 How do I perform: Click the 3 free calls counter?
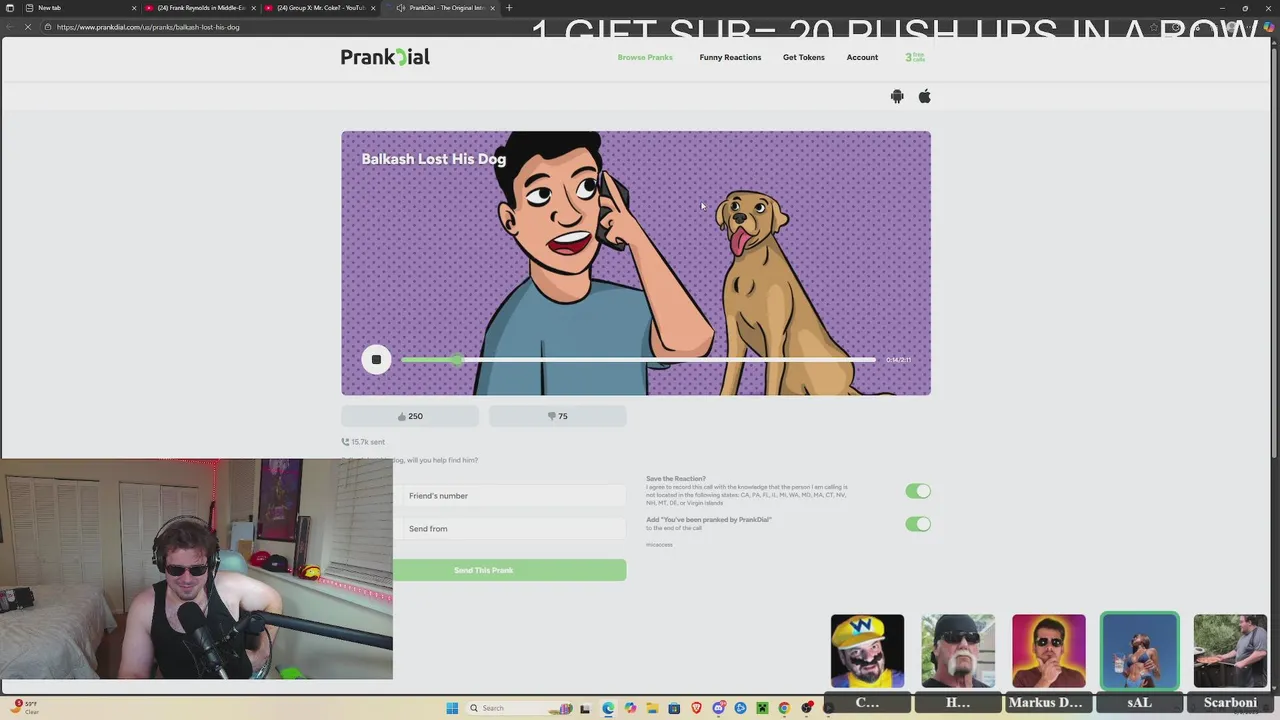(915, 57)
